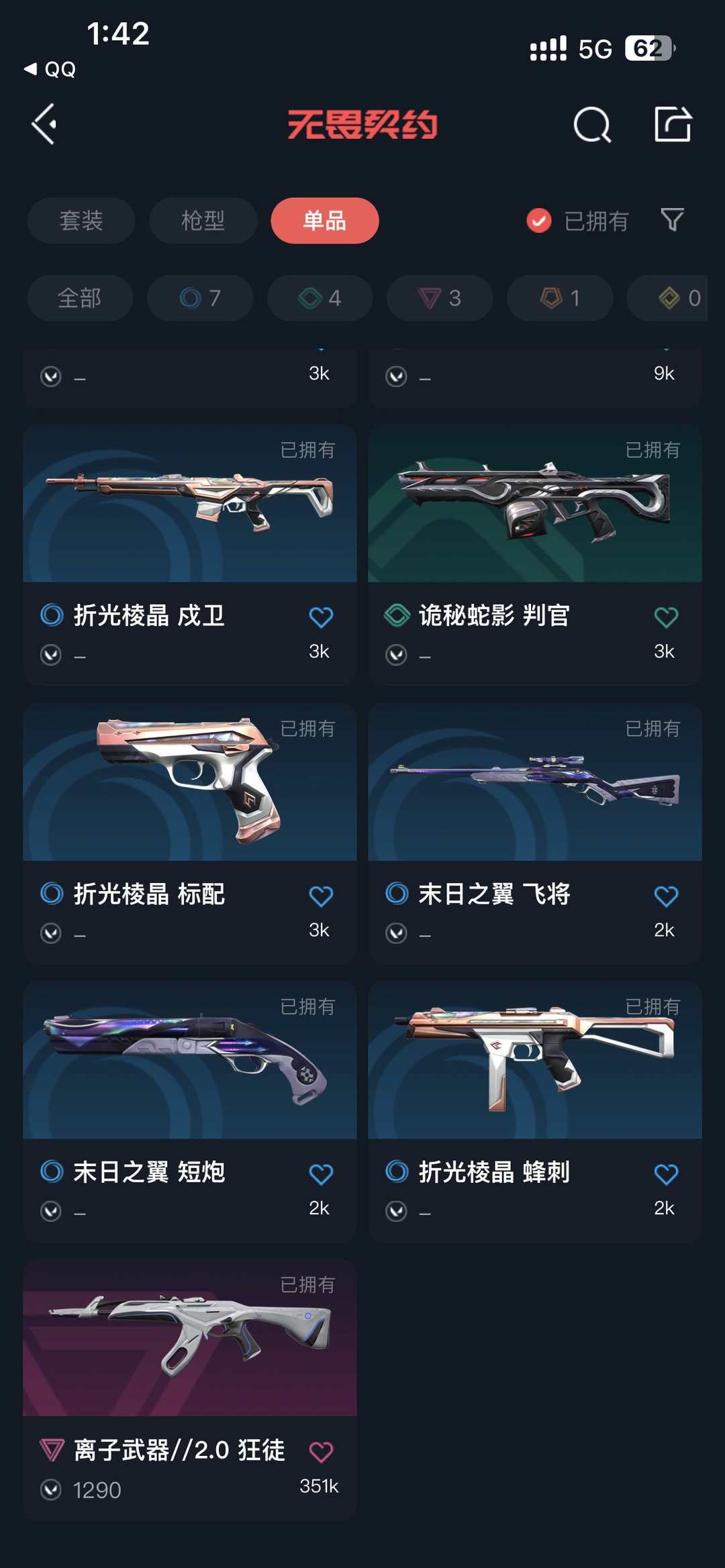Tap heart on 离子武器//2.0 狂徒
Image resolution: width=725 pixels, height=1568 pixels.
(x=321, y=1452)
